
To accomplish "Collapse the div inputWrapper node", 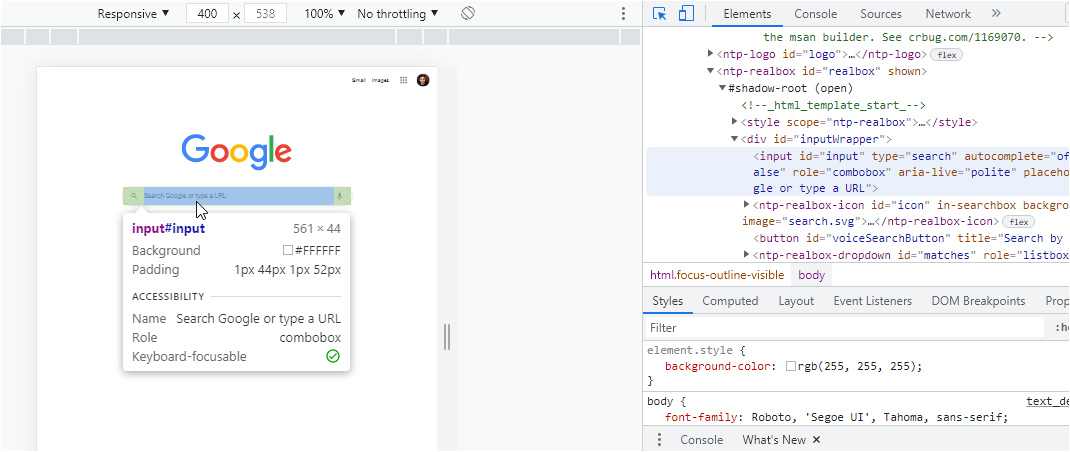I will pyautogui.click(x=735, y=139).
